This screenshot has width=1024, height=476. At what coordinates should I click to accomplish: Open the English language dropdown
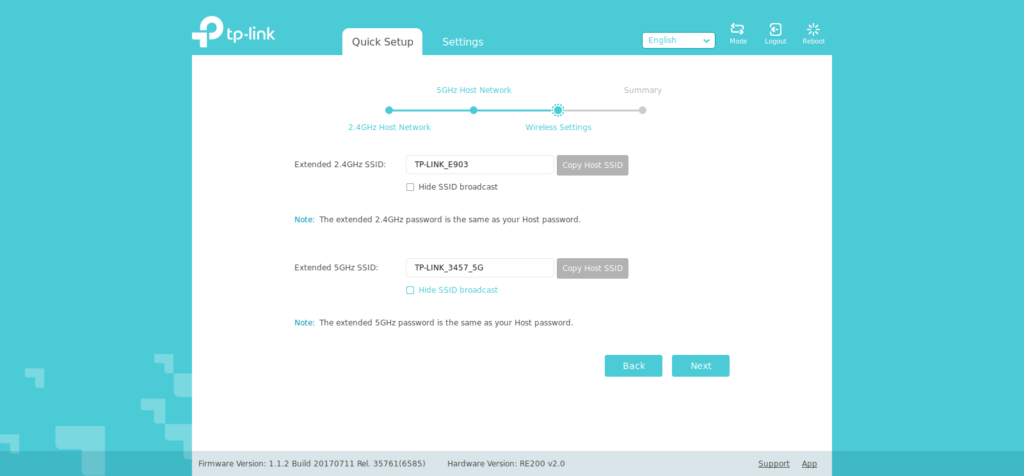click(678, 40)
